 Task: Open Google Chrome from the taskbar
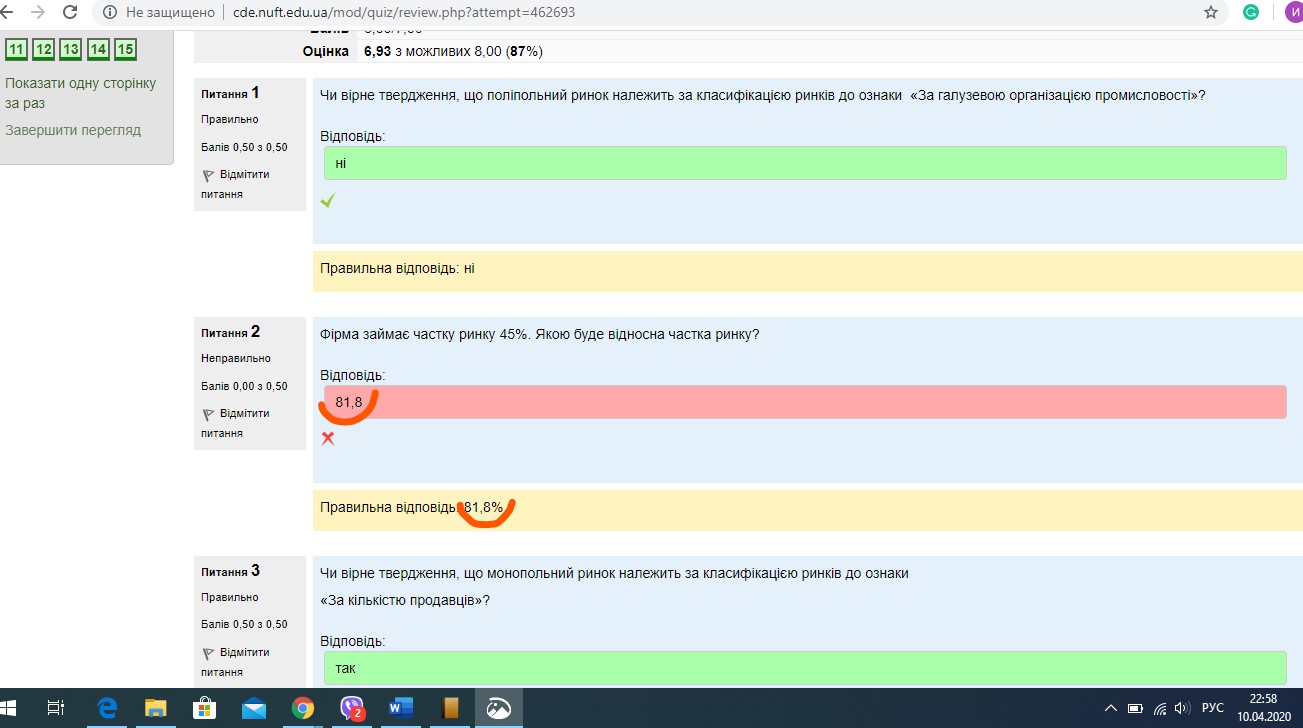302,707
